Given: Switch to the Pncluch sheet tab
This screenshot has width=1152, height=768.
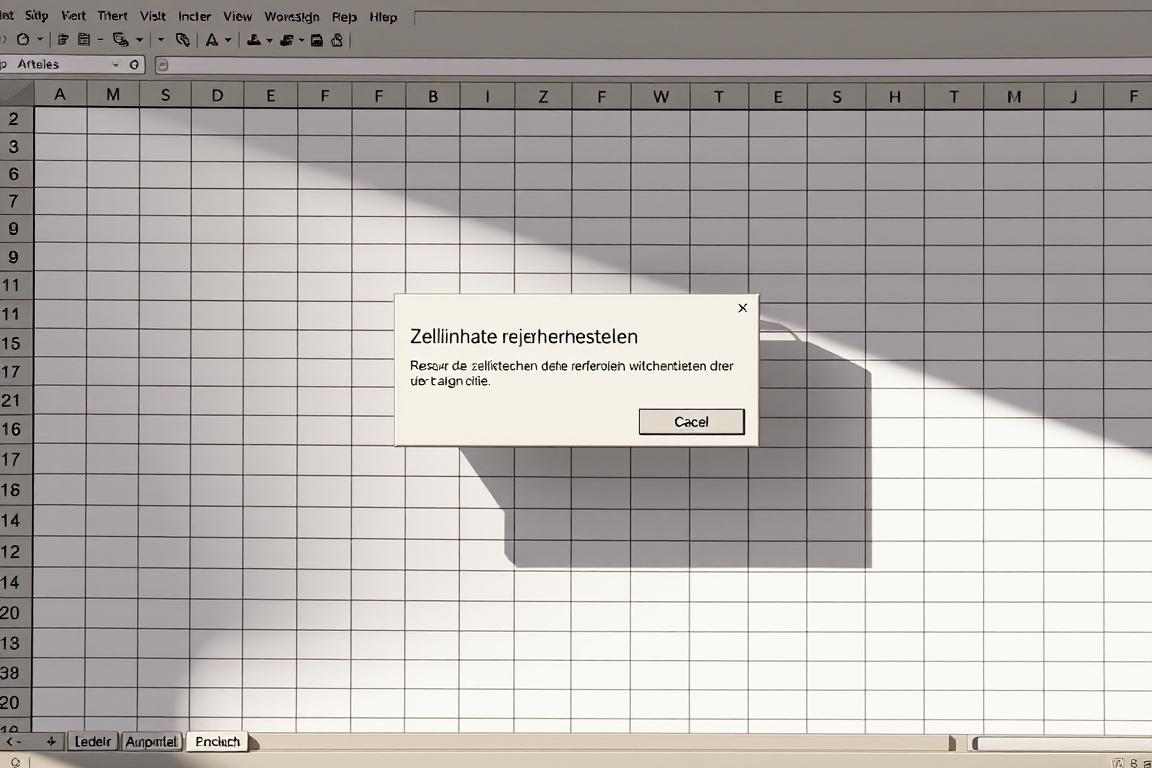Looking at the screenshot, I should 217,741.
